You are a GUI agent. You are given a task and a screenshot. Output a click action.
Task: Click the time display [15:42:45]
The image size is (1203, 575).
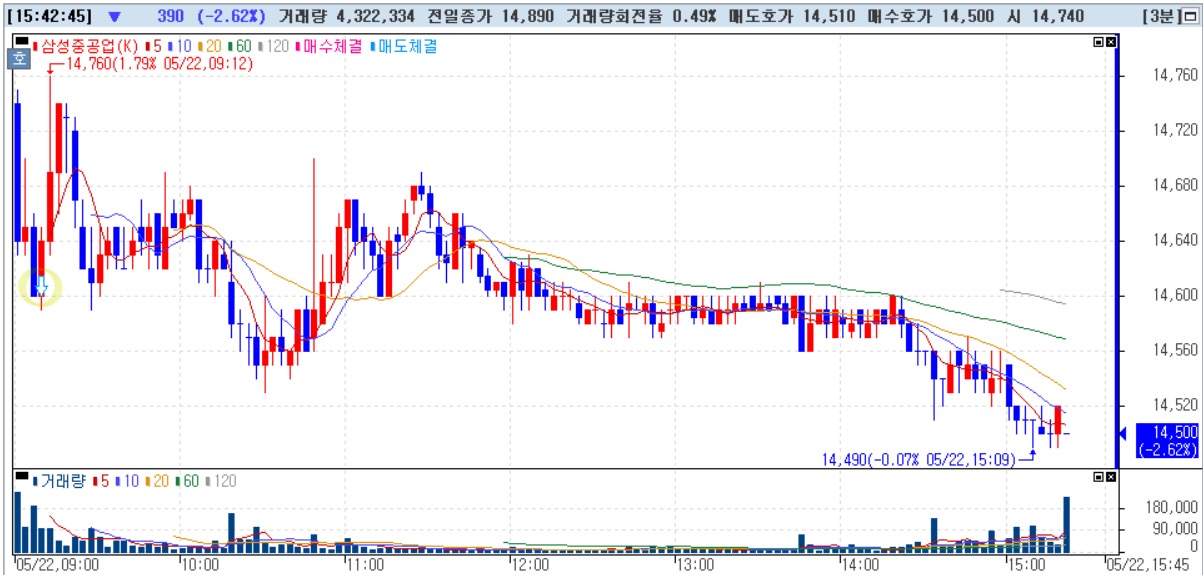[x=49, y=17]
